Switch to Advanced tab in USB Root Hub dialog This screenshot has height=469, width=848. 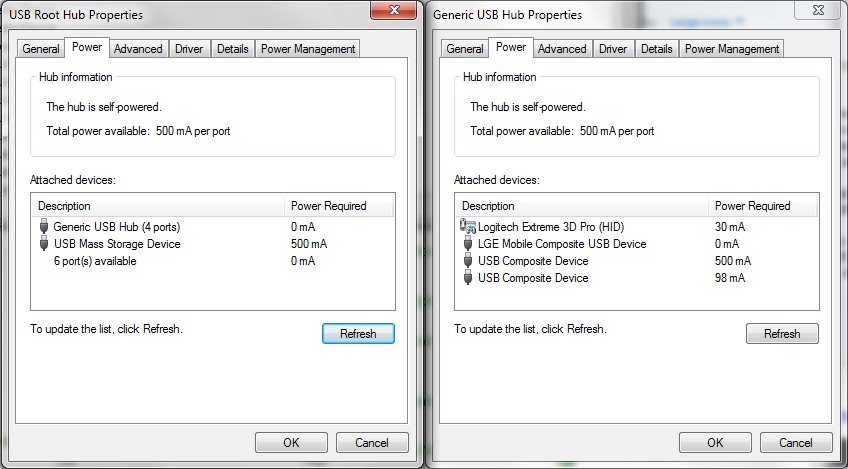[138, 49]
